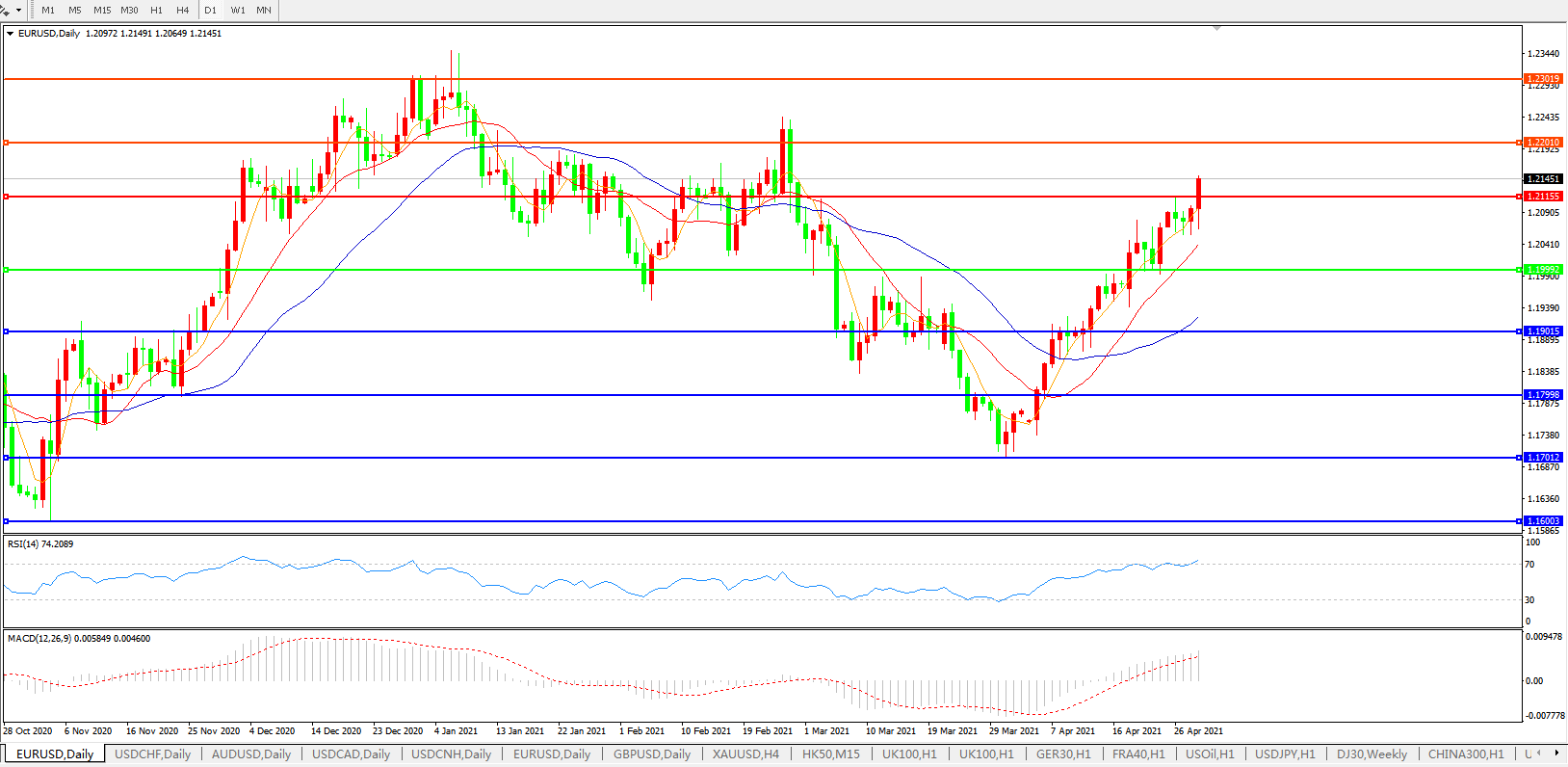Click the MACD(12,26,9) indicator label
1568x767 pixels.
tap(78, 639)
